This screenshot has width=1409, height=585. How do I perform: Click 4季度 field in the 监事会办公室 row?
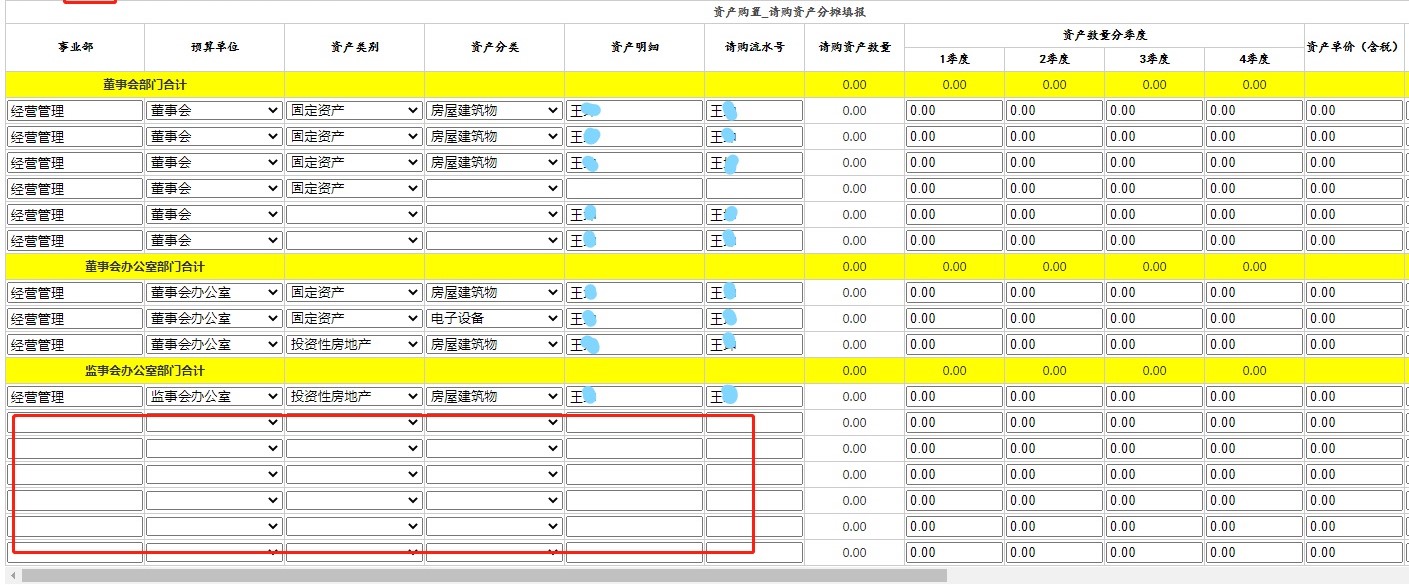1254,396
